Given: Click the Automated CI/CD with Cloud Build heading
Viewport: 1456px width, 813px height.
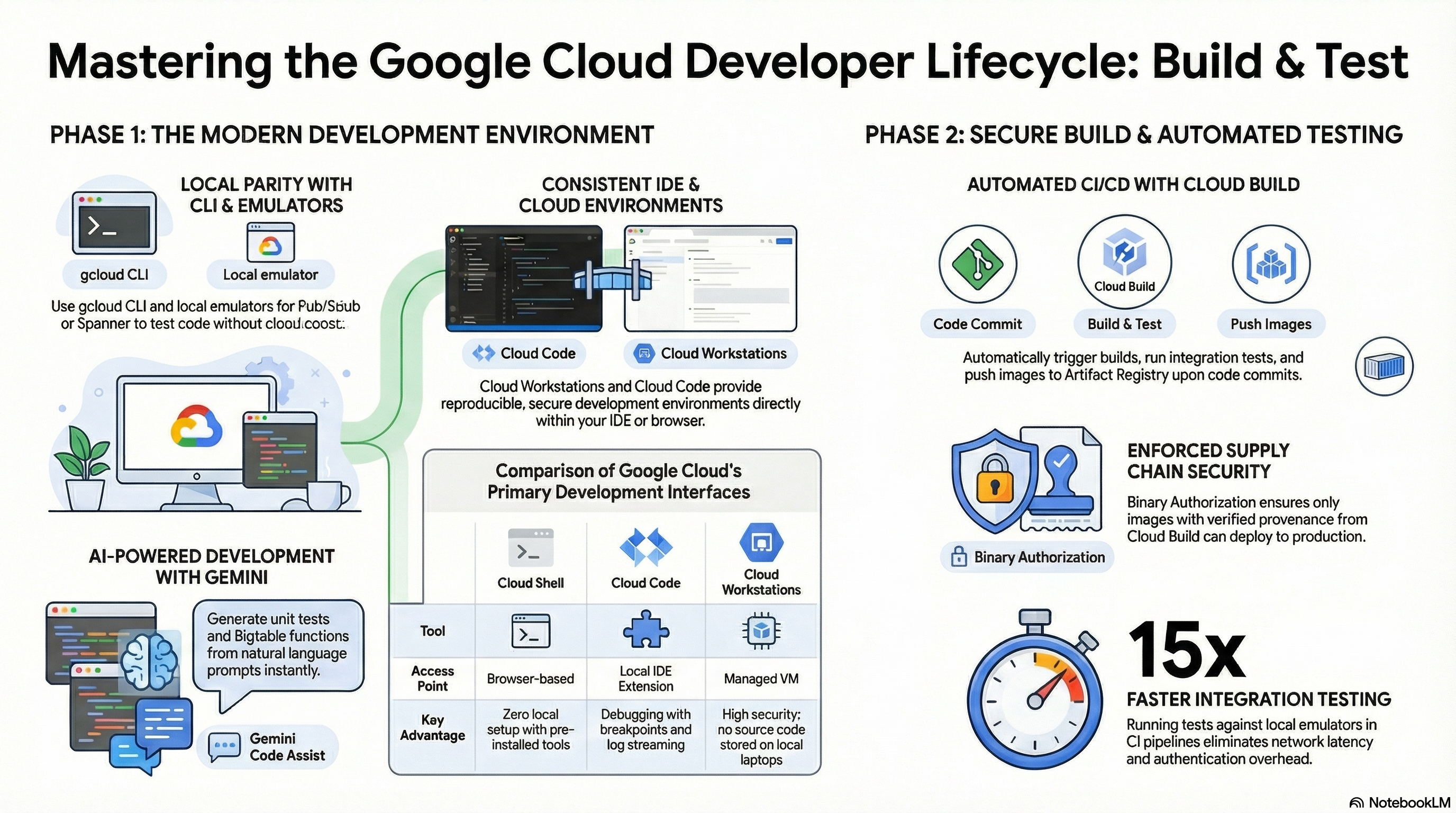Looking at the screenshot, I should [1133, 185].
